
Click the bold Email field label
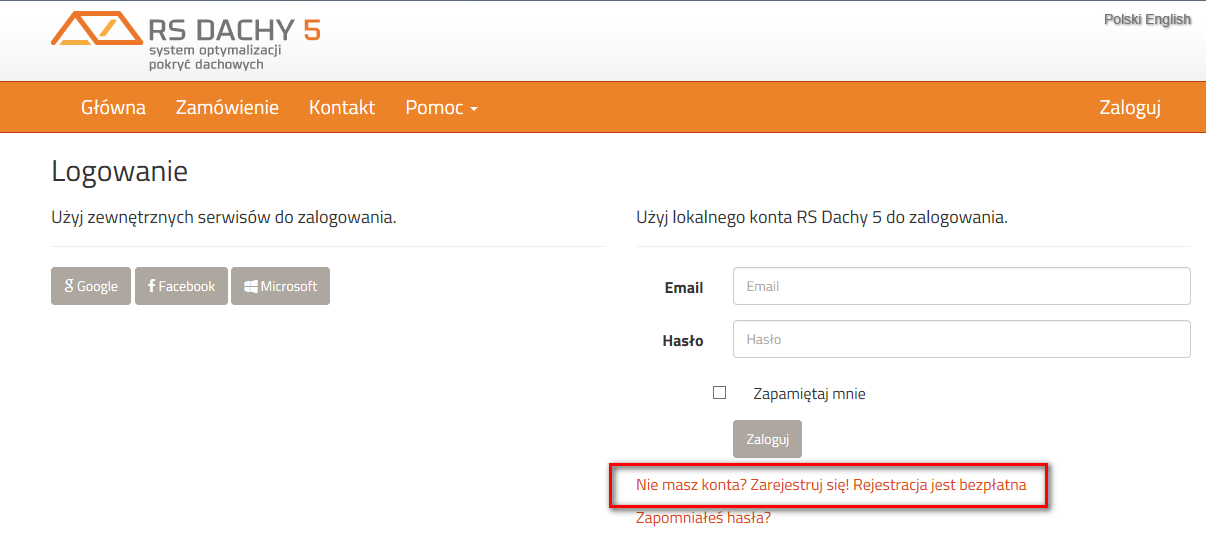pyautogui.click(x=684, y=287)
